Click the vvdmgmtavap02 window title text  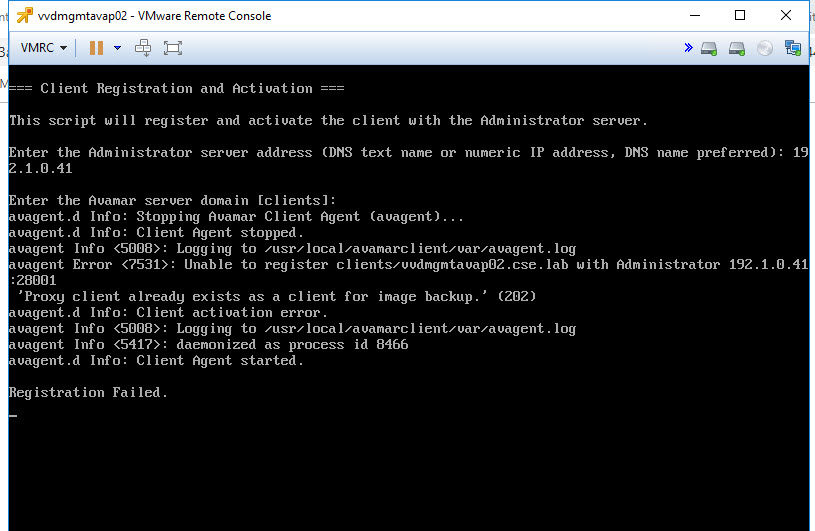click(154, 16)
